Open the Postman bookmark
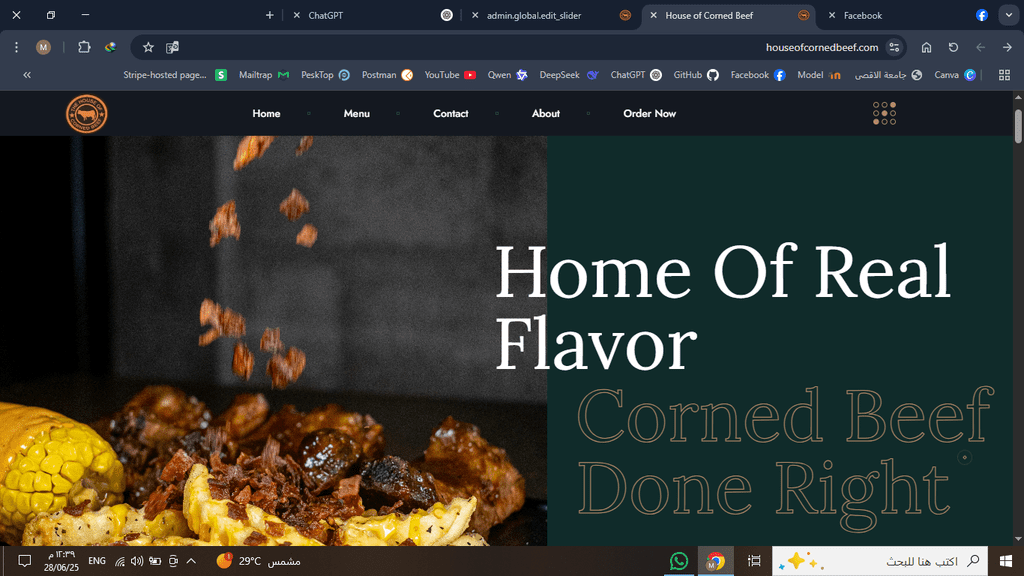1024x576 pixels. [x=387, y=75]
